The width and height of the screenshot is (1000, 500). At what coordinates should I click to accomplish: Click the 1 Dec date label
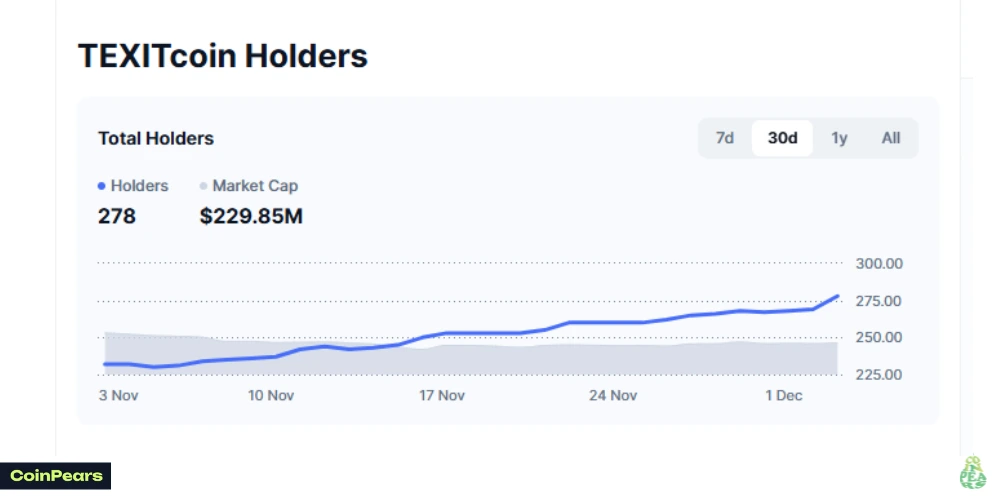click(x=784, y=395)
